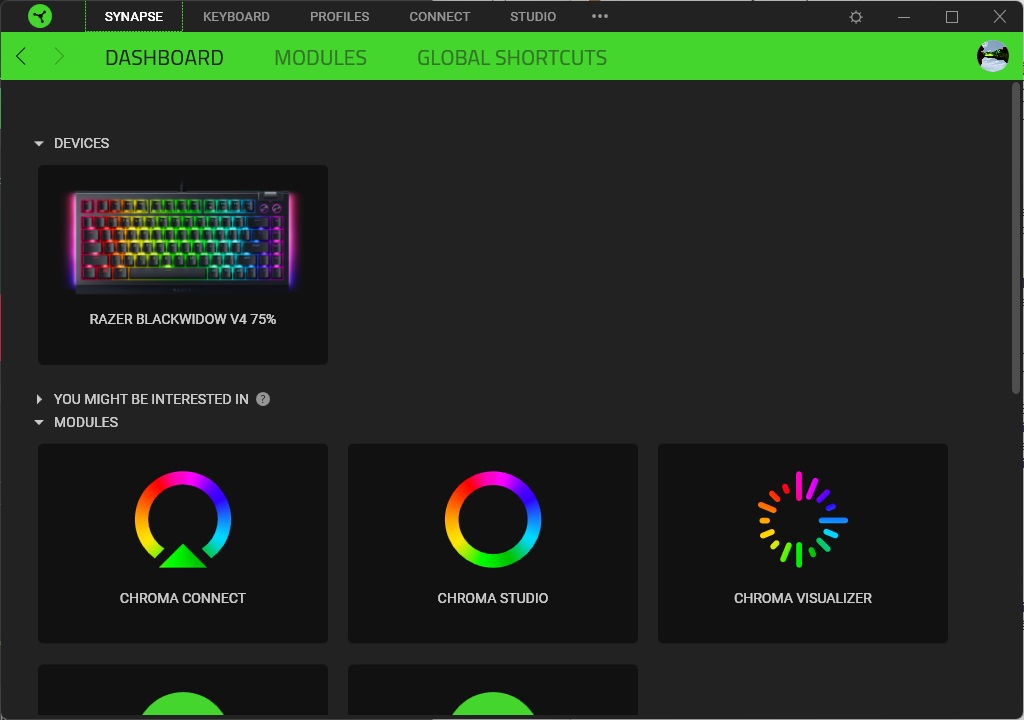1024x720 pixels.
Task: Open the Chroma Visualizer burst icon
Action: [803, 519]
